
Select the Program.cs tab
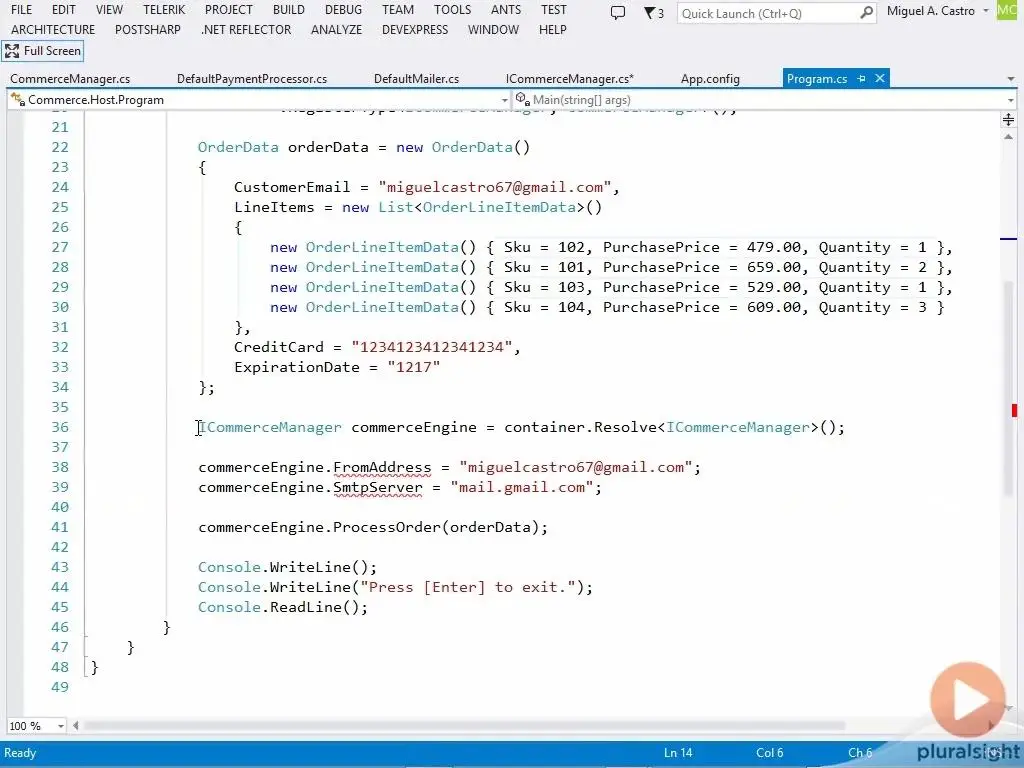(x=817, y=79)
